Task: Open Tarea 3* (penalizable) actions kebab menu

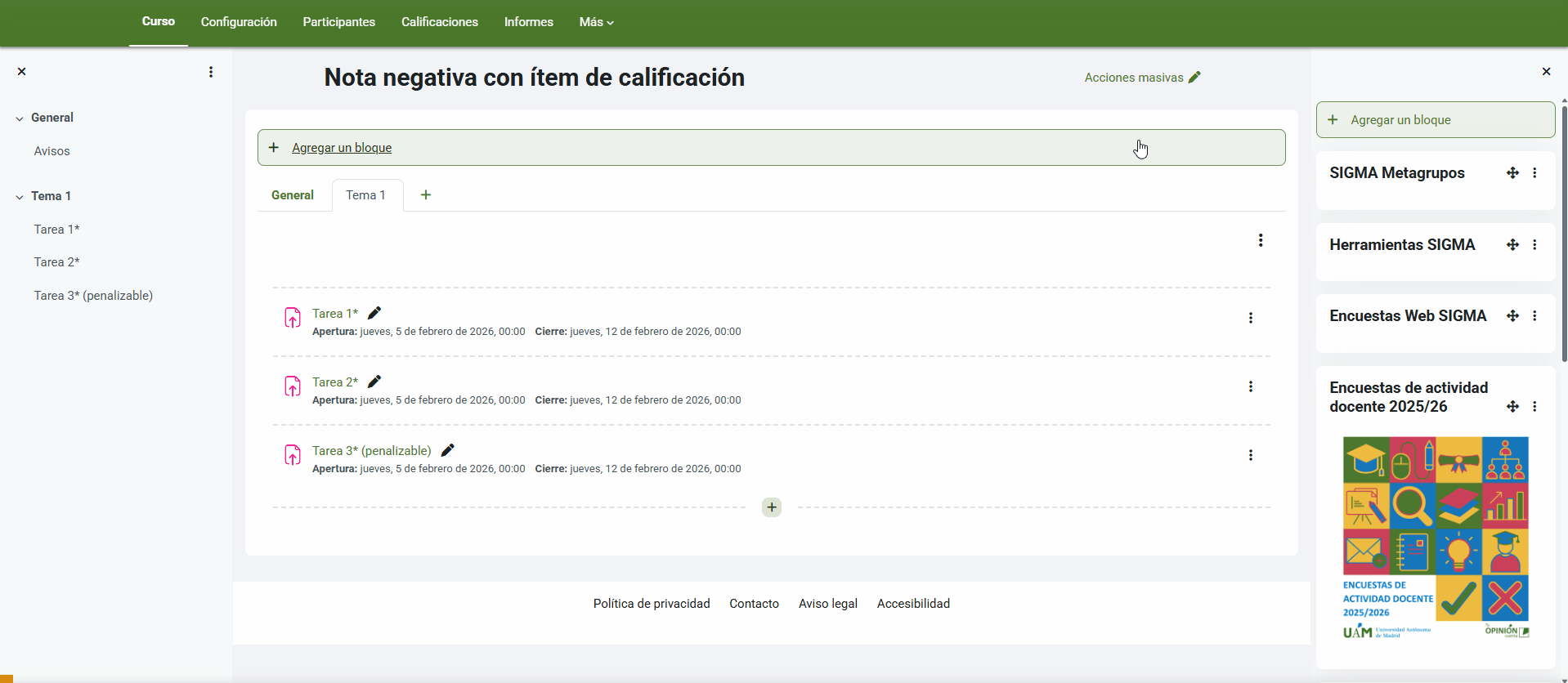Action: [x=1251, y=456]
